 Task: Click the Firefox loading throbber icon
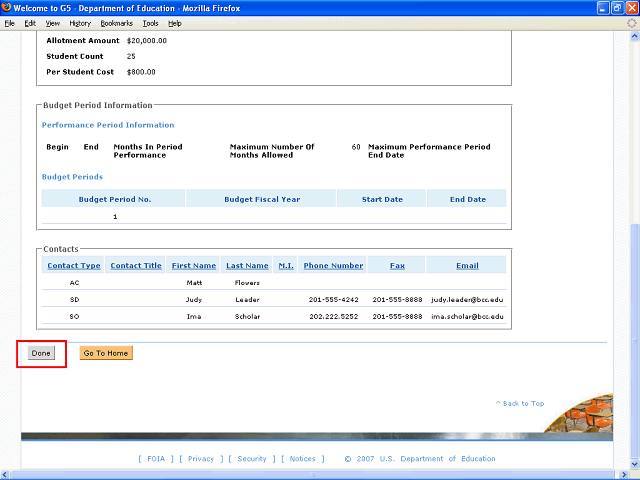[632, 23]
